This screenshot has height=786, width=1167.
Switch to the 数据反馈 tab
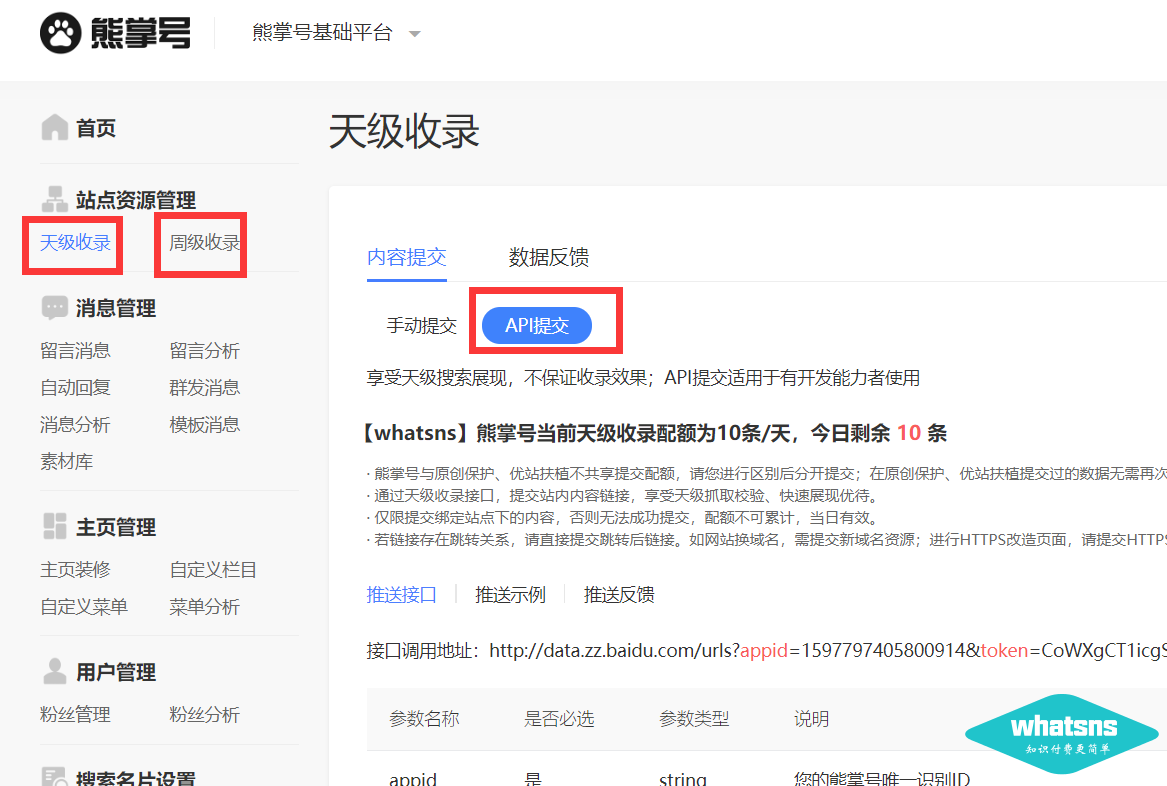click(548, 257)
